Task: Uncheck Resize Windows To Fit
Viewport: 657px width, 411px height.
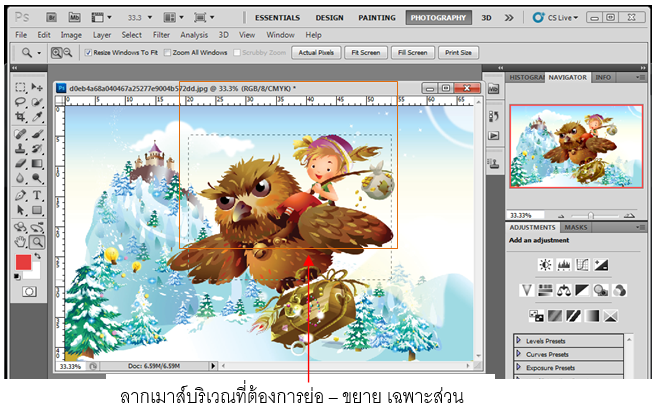Action: coord(86,52)
